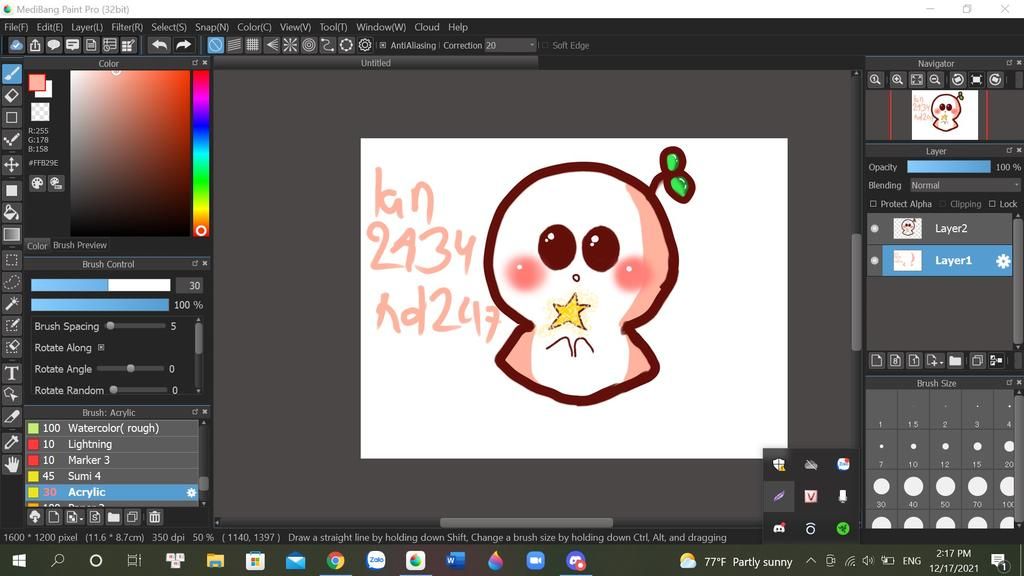This screenshot has height=576, width=1024.
Task: Choose brush size 50 preset
Action: (945, 490)
